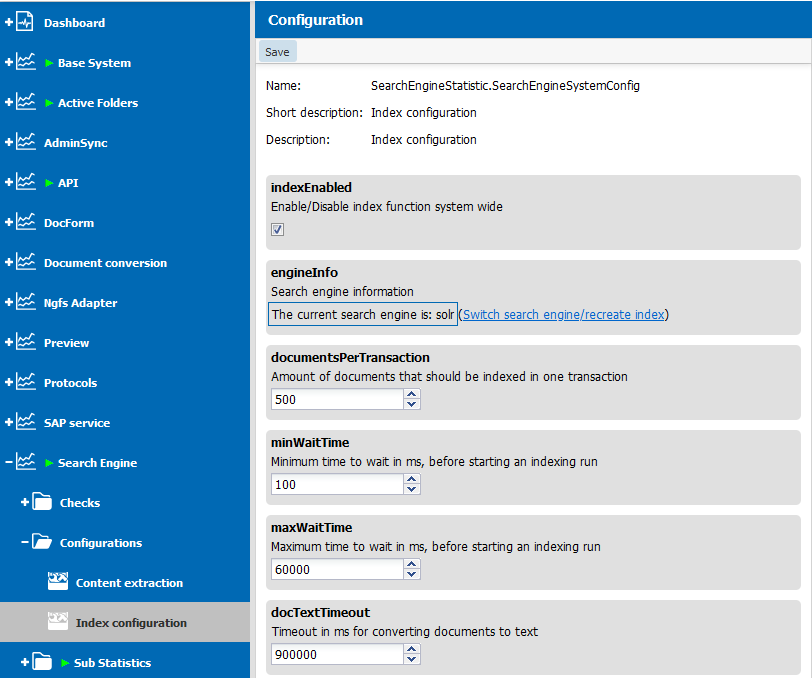Focus the maxWaitTime field showing 60000
This screenshot has width=812, height=678.
(337, 569)
